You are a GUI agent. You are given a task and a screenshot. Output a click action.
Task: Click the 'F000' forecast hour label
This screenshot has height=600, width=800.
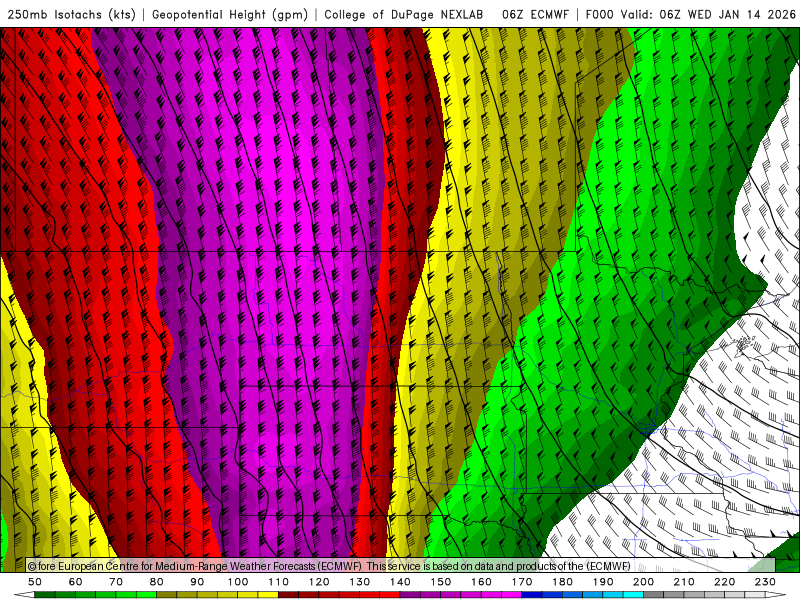[599, 14]
